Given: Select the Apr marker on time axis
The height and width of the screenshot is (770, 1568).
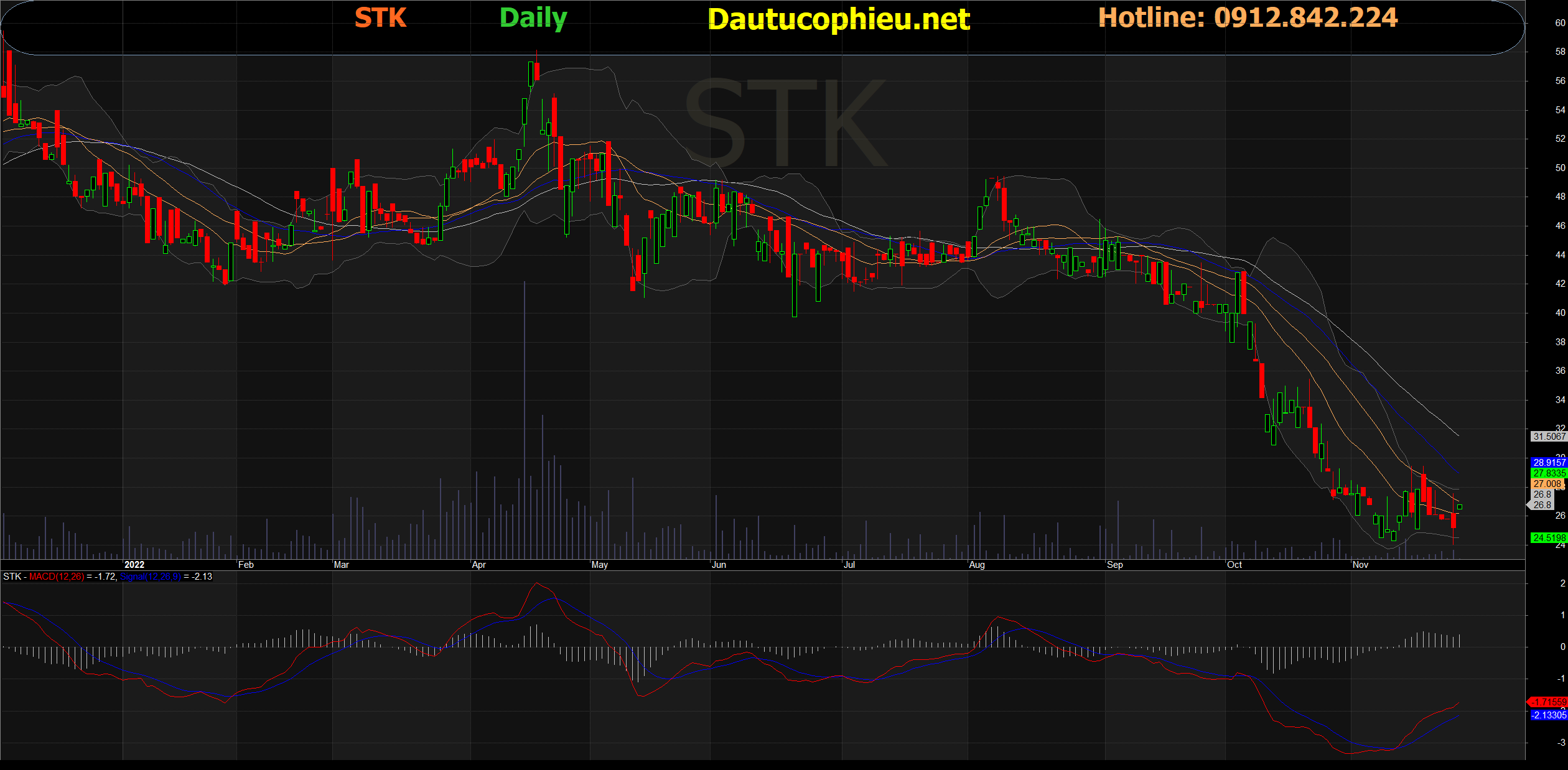Looking at the screenshot, I should click(x=478, y=565).
